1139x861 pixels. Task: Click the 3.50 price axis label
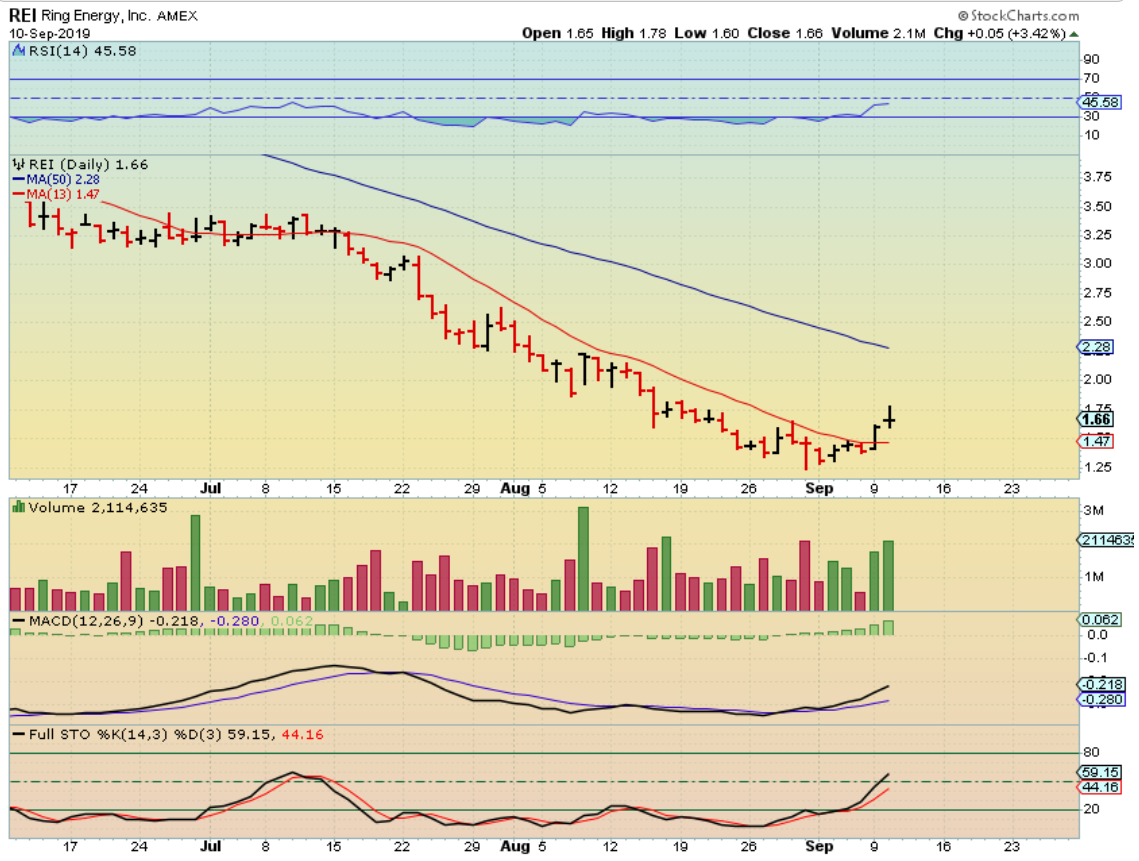(x=1097, y=206)
